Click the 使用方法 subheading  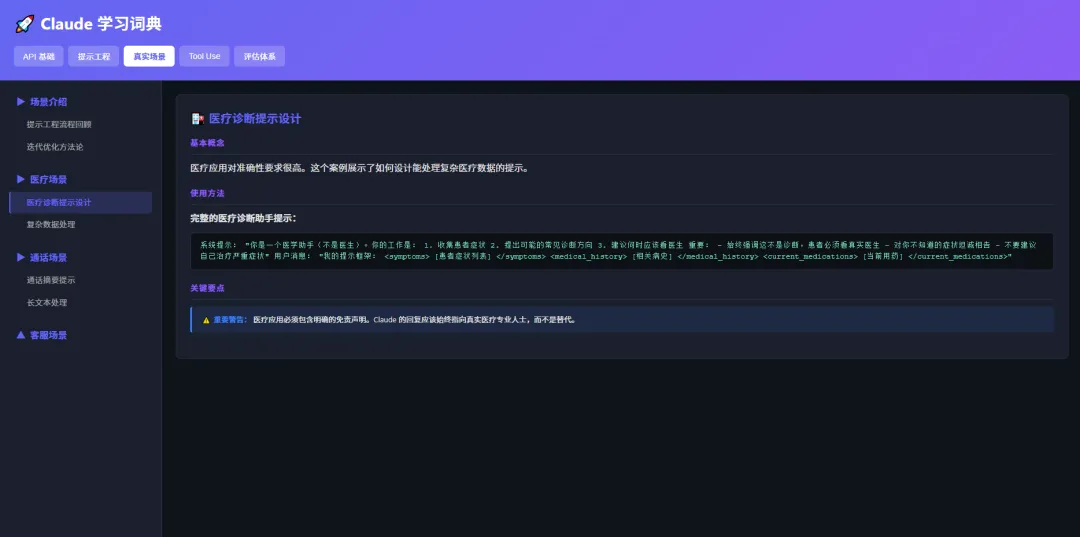point(207,193)
